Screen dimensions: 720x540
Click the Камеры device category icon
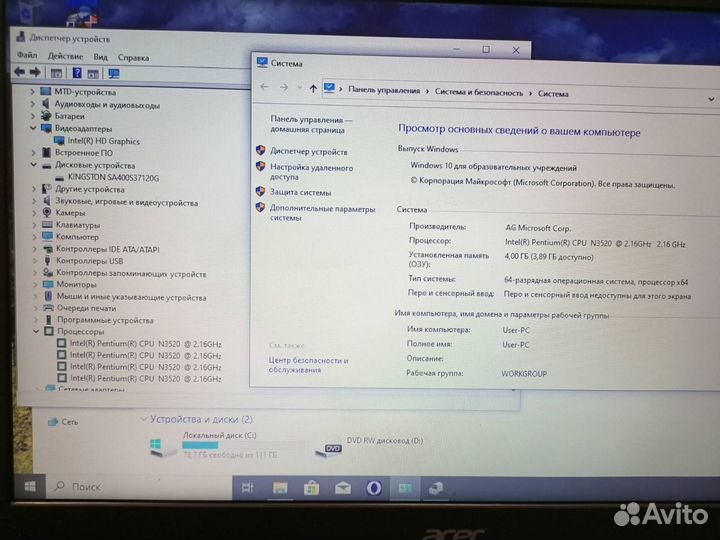point(47,212)
